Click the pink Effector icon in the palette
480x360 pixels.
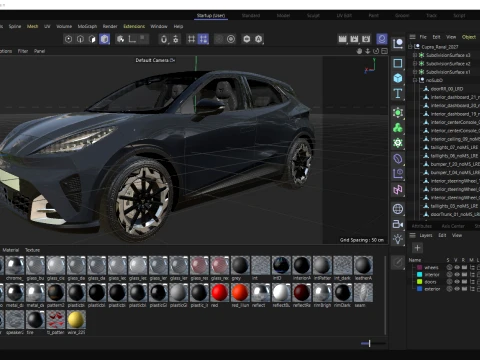click(x=398, y=190)
